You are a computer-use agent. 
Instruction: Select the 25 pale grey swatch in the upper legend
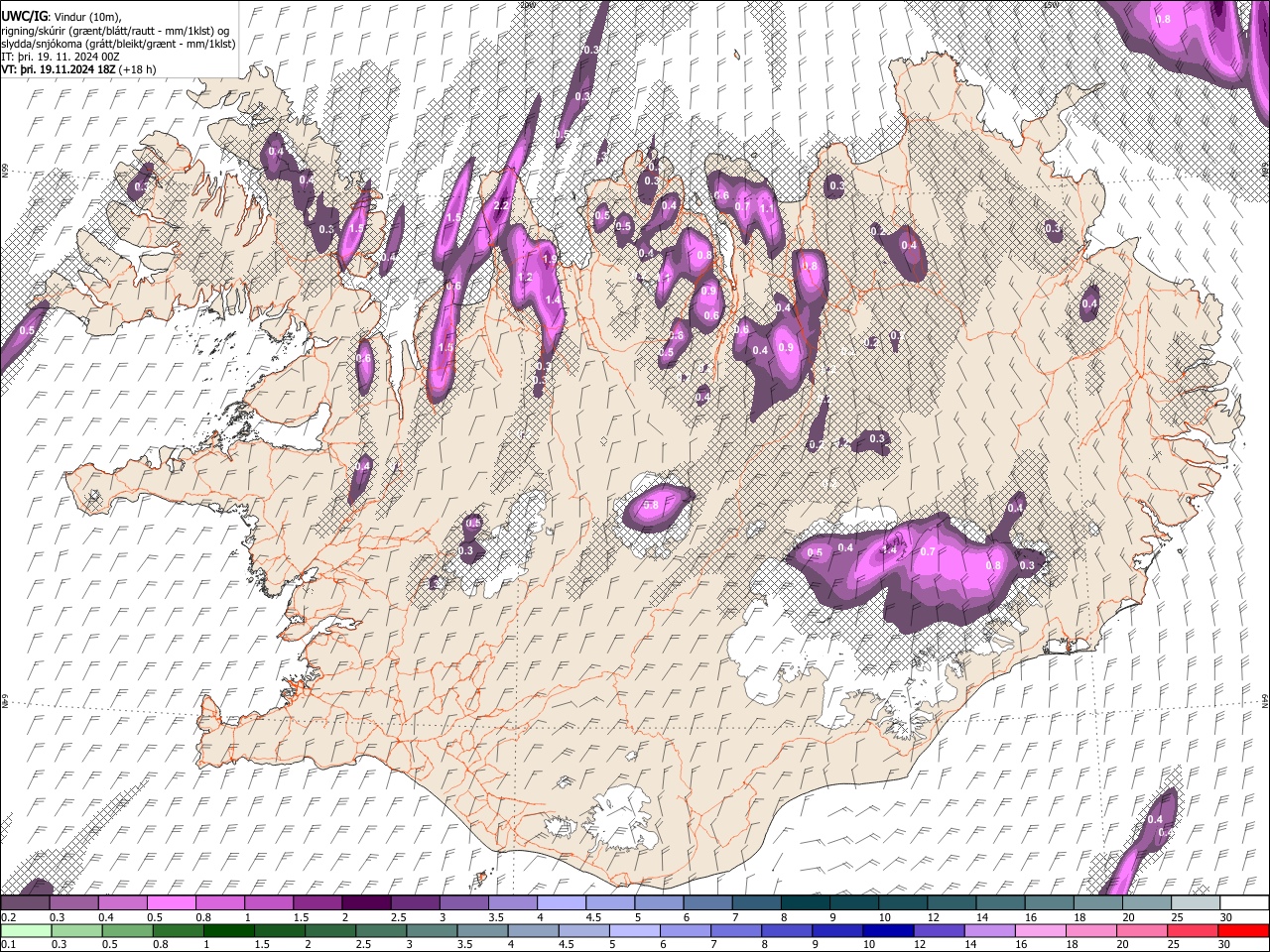pos(1197,902)
